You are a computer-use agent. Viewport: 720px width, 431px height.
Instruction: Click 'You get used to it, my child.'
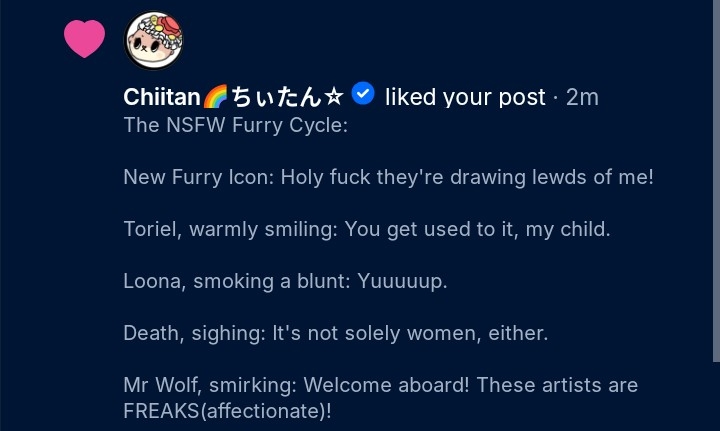pos(478,229)
